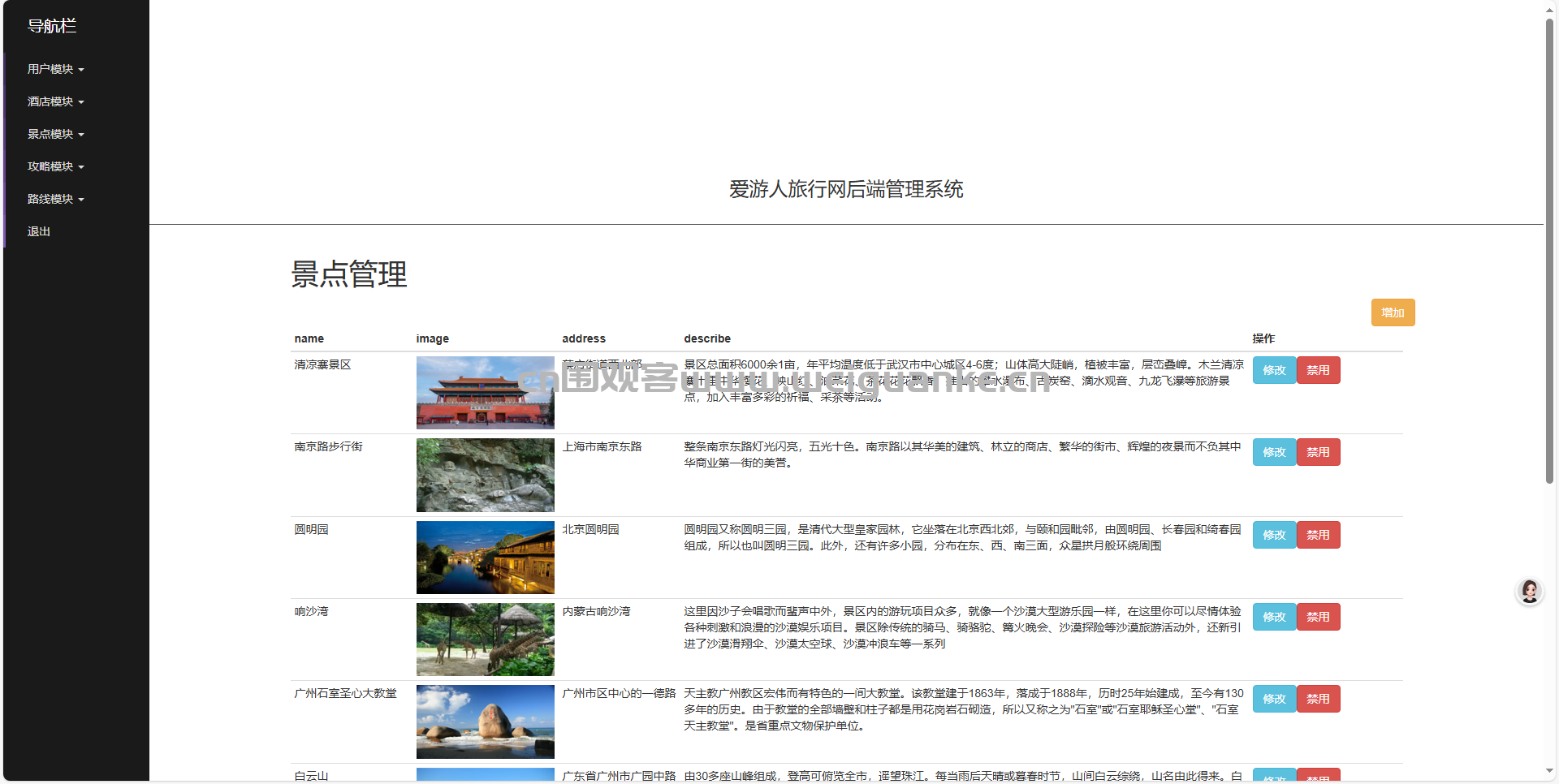
Task: Expand the 景点模块 dropdown menu
Action: (x=56, y=134)
